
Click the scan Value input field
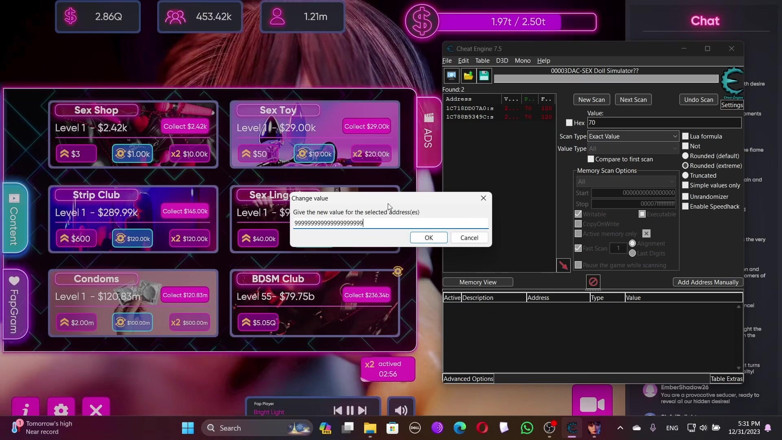coord(664,123)
